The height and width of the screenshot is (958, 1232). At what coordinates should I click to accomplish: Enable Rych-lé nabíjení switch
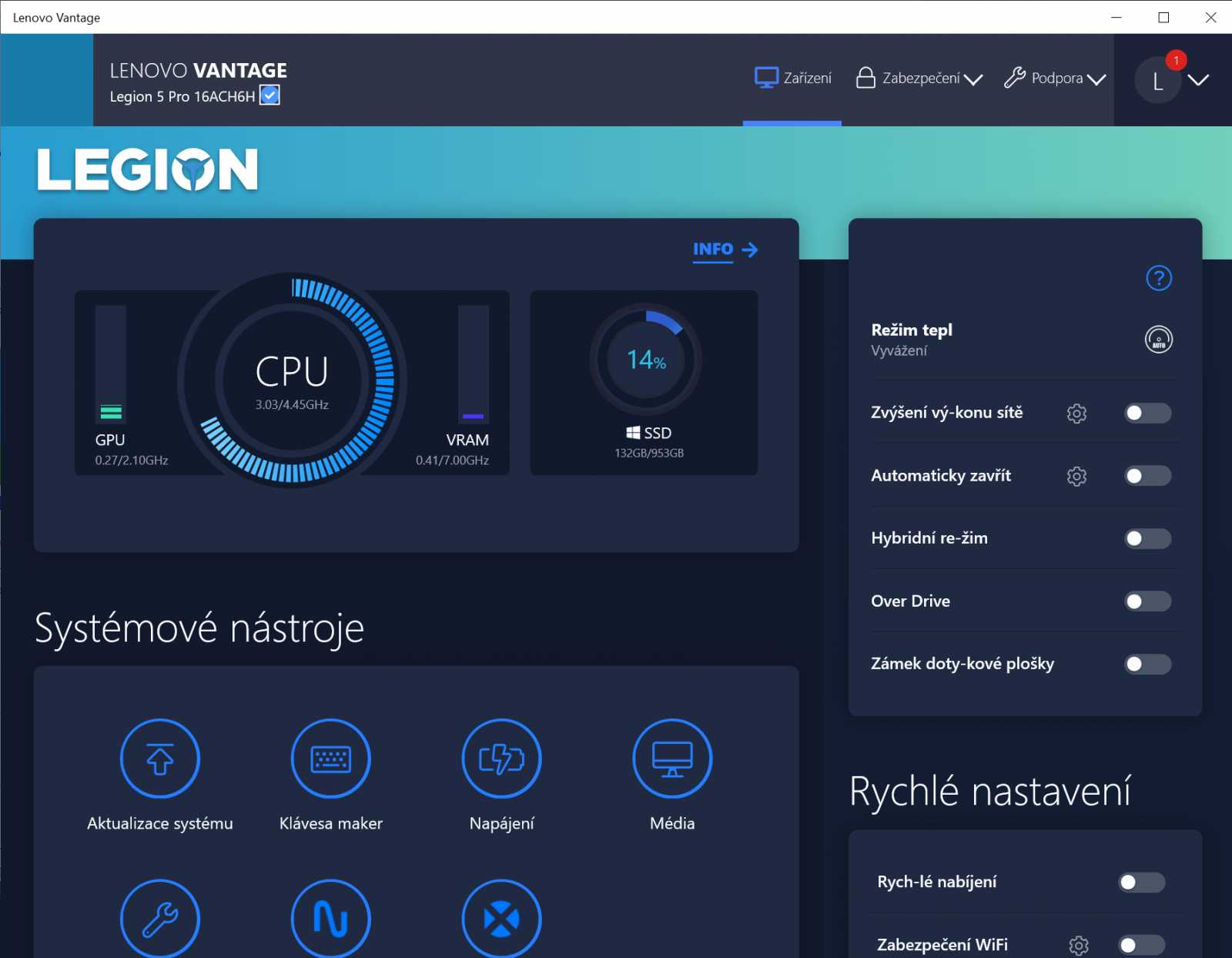pyautogui.click(x=1142, y=883)
